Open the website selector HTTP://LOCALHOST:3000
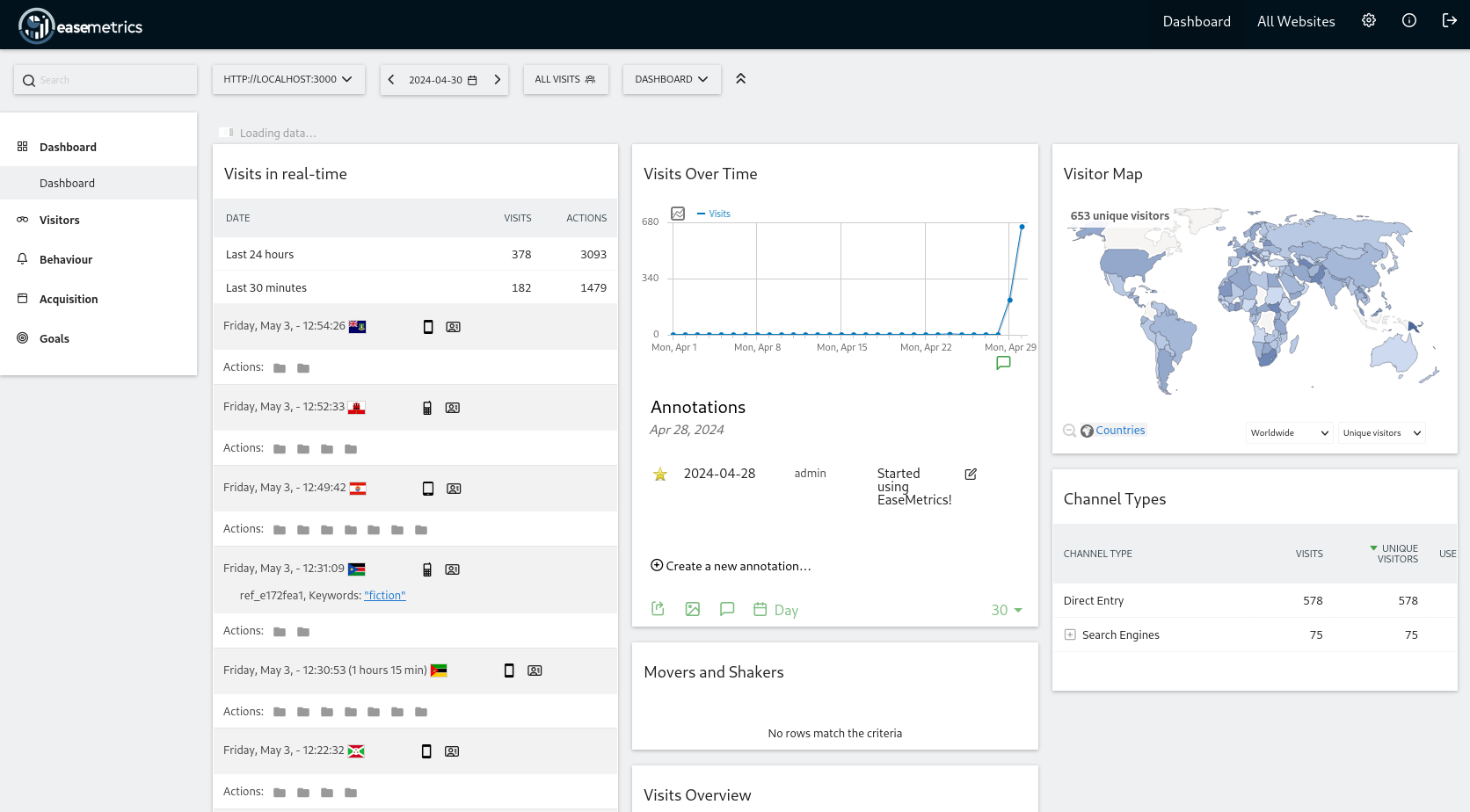The width and height of the screenshot is (1470, 812). click(x=288, y=79)
